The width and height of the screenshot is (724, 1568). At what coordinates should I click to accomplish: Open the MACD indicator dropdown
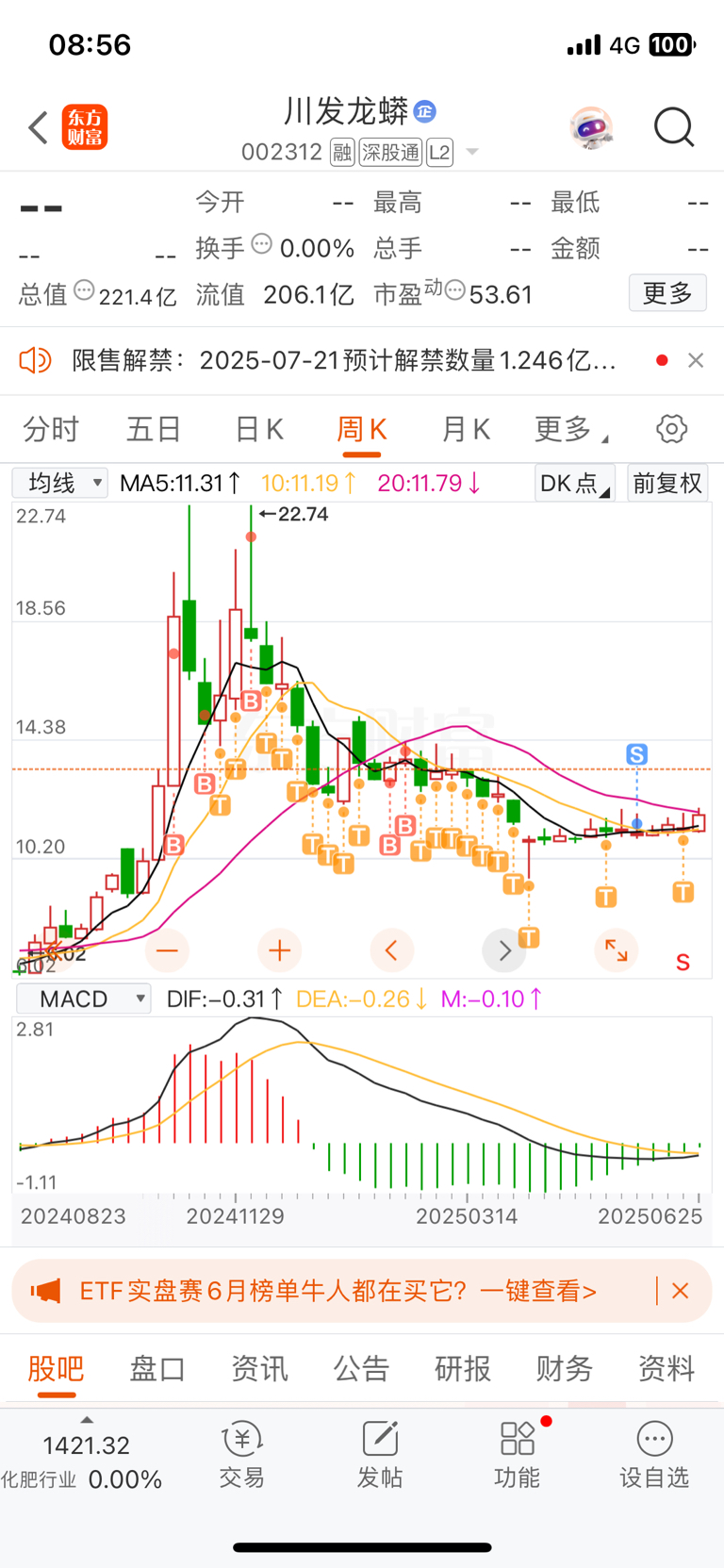[x=83, y=999]
